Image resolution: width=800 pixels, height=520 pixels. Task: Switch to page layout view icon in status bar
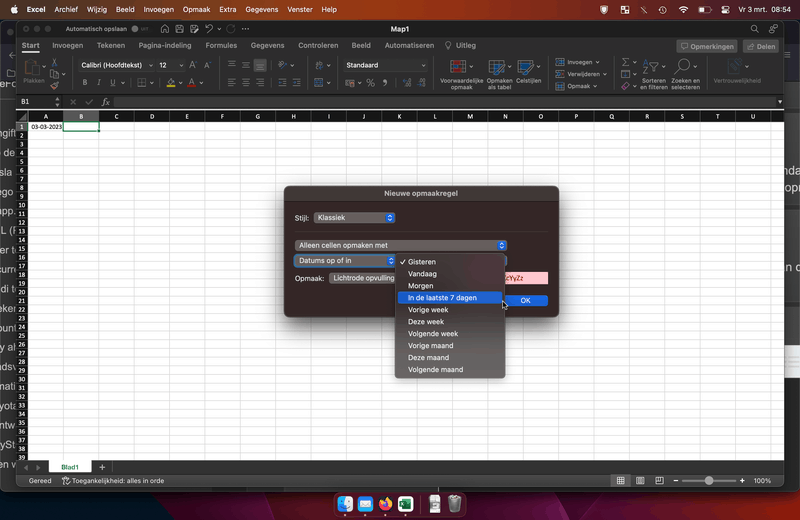coord(640,481)
